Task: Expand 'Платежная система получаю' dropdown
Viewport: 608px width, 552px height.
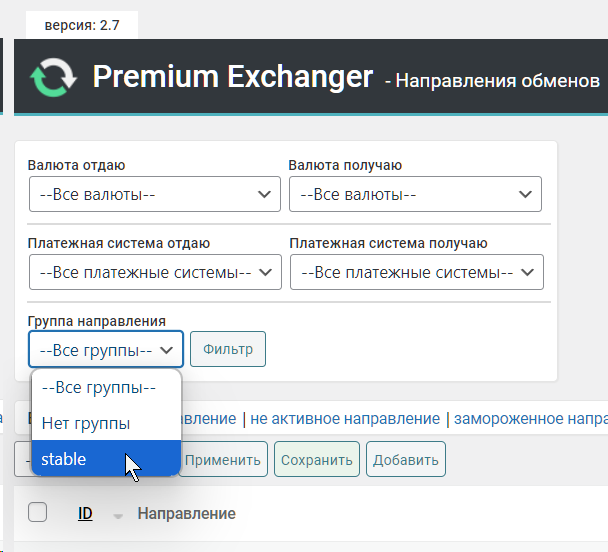Action: [416, 272]
